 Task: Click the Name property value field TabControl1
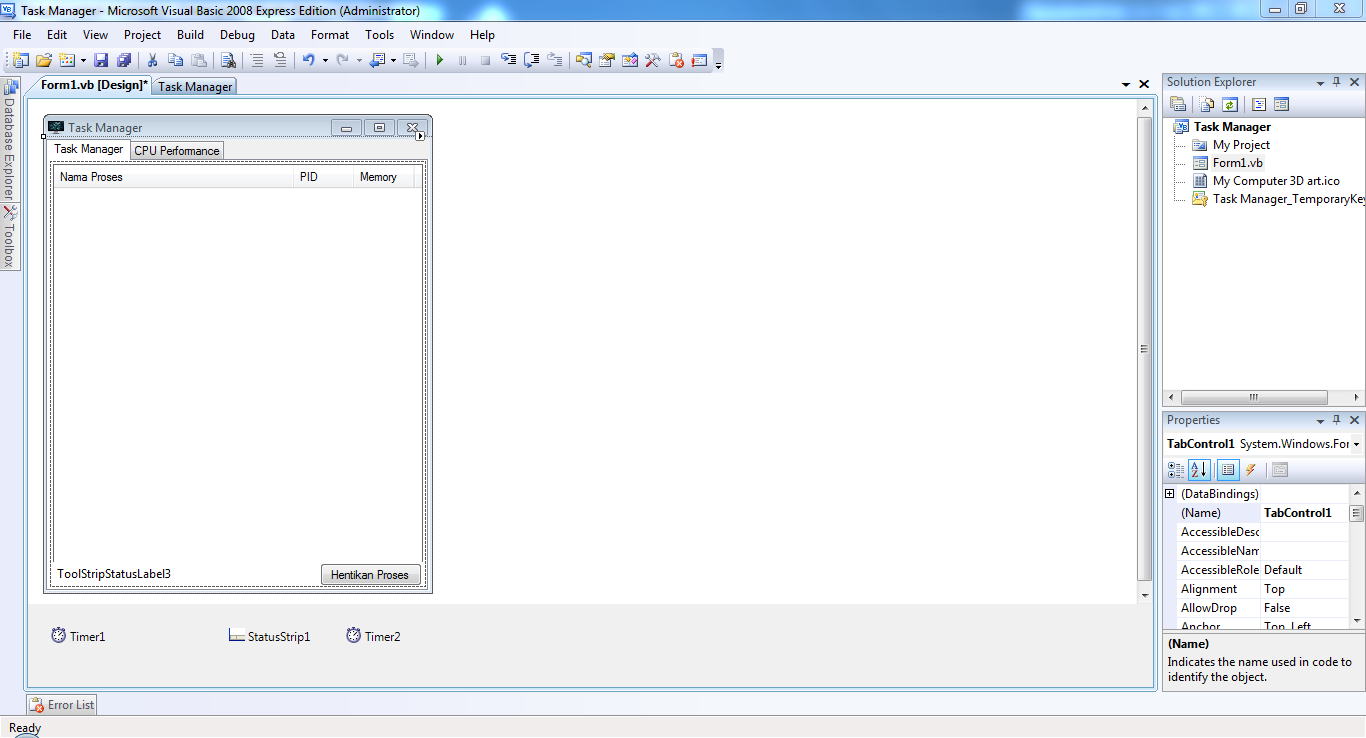pyautogui.click(x=1304, y=513)
